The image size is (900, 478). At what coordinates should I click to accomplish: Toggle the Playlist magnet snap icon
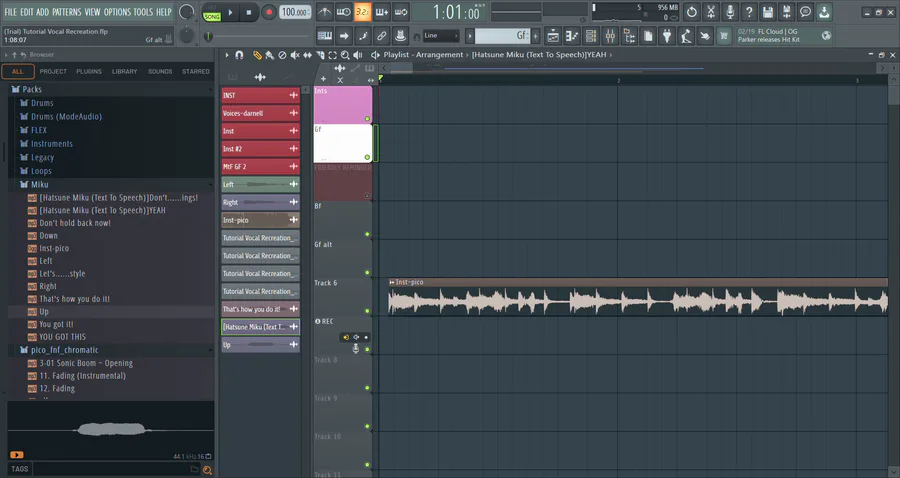tap(239, 55)
